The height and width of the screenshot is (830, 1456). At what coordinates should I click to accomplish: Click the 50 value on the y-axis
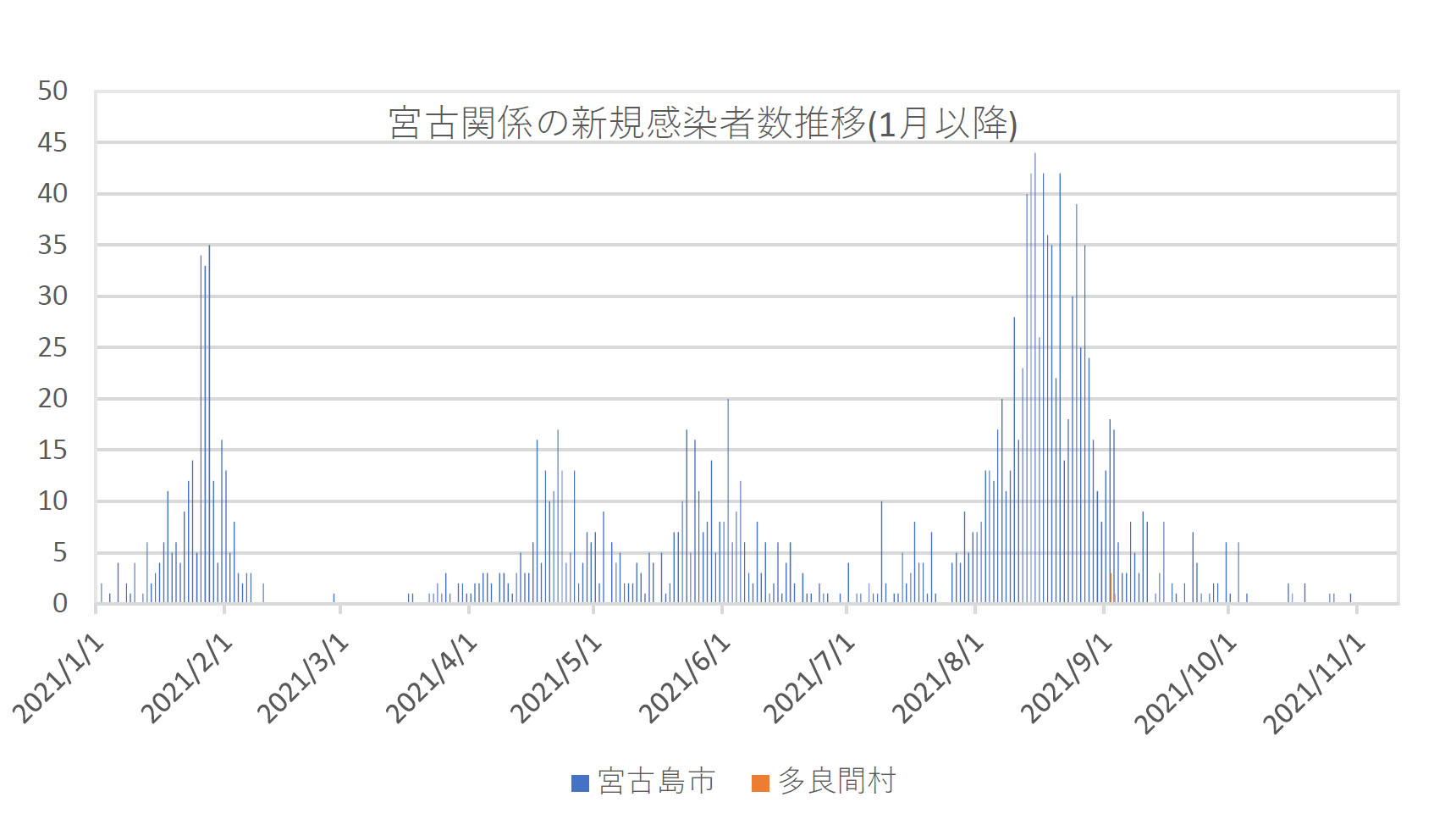coord(52,91)
